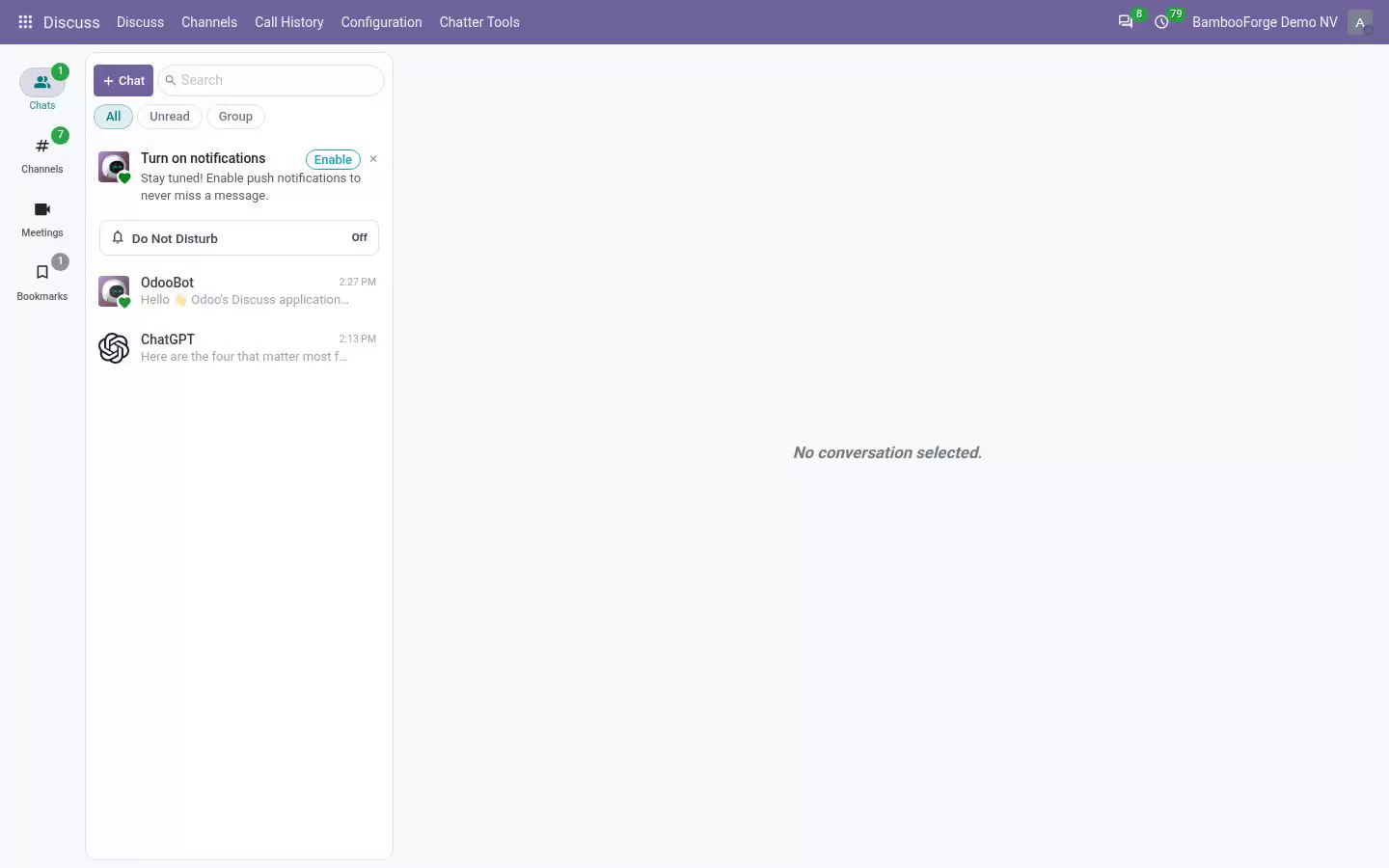Open the user avatar menu
1389x868 pixels.
coord(1360,22)
